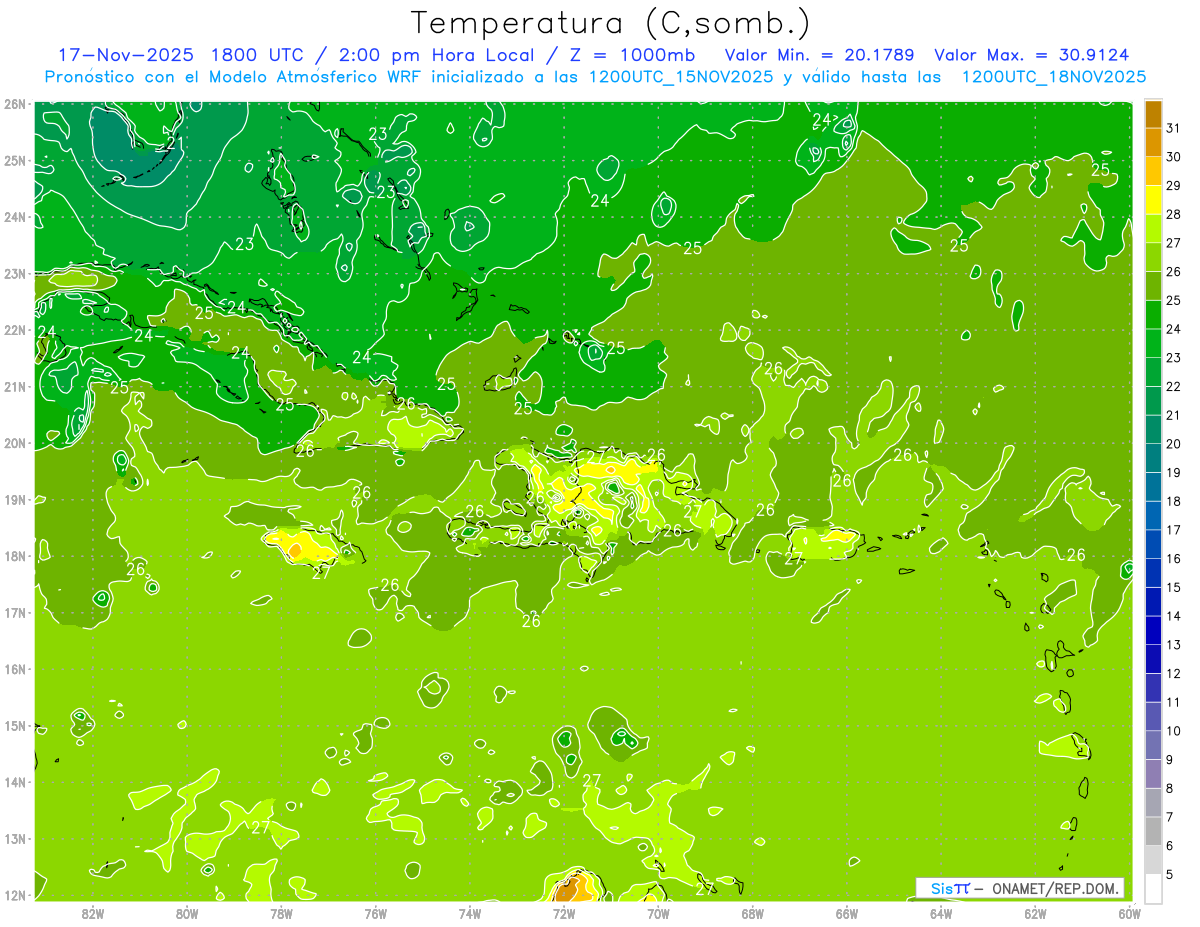Click 'Valor Max. = 30.9124' text
The width and height of the screenshot is (1200, 927).
1033,55
